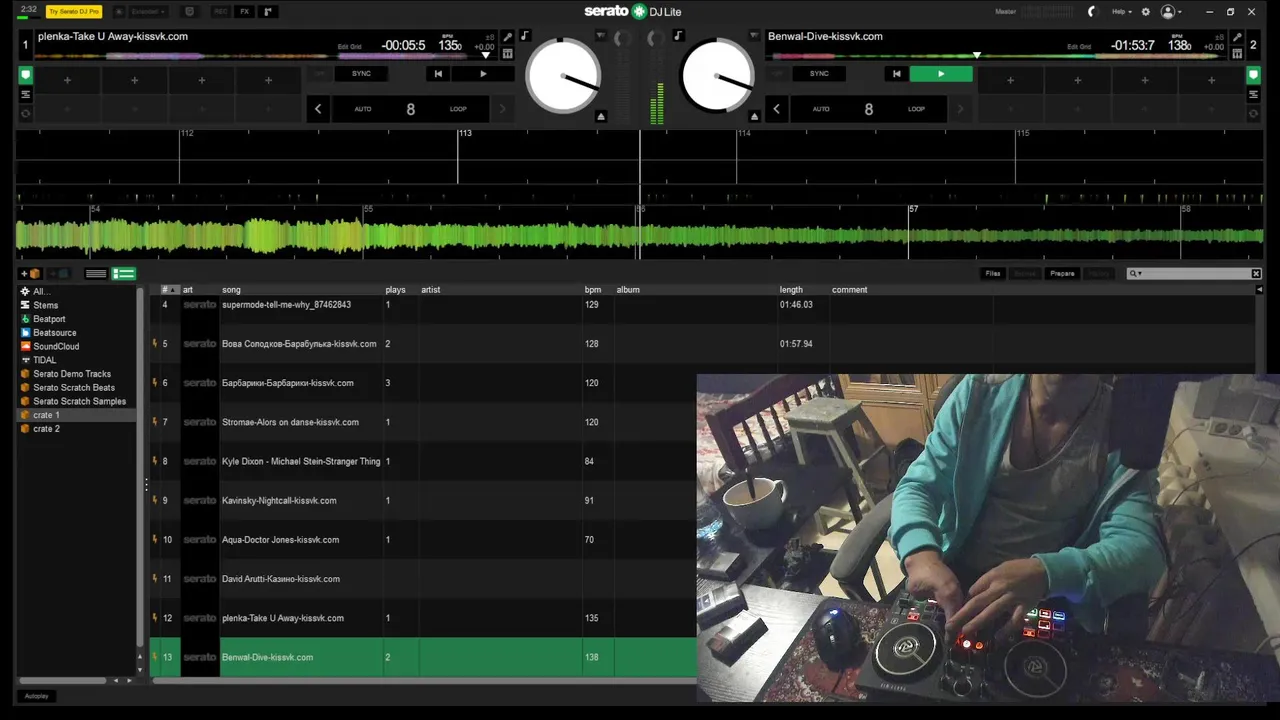1280x720 pixels.
Task: Eject the track from deck 2
Action: (754, 116)
